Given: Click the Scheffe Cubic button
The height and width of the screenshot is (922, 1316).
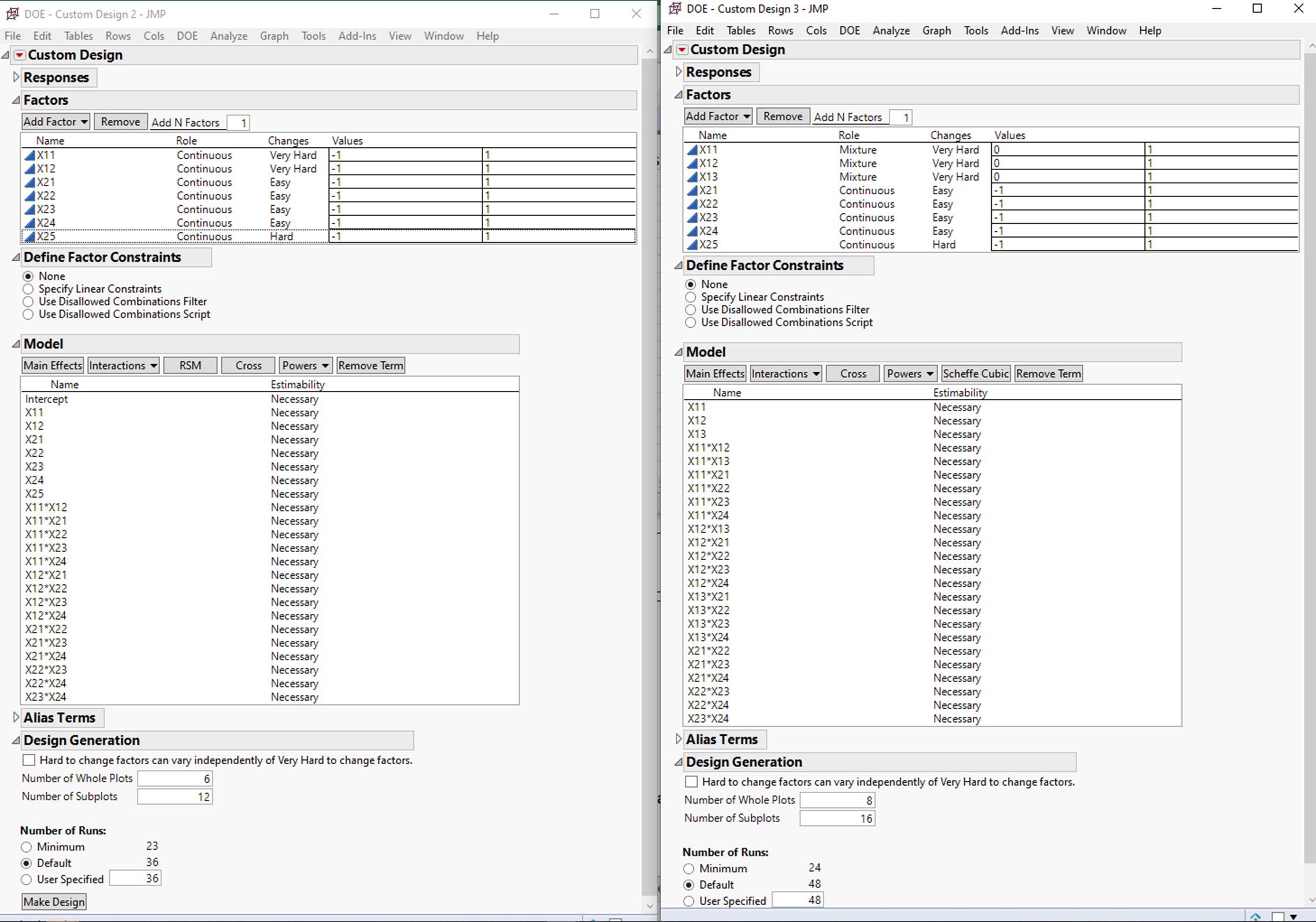Looking at the screenshot, I should pyautogui.click(x=975, y=373).
